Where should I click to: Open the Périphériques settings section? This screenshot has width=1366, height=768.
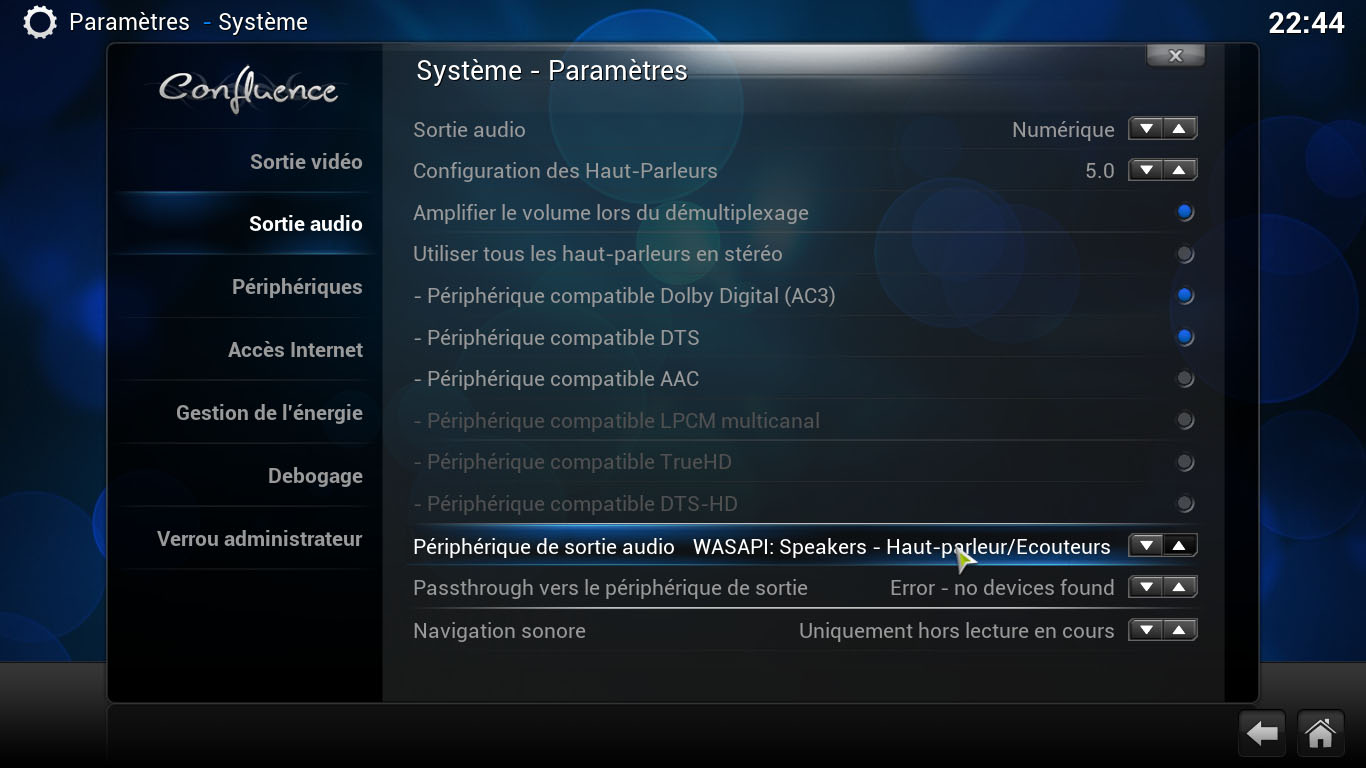pyautogui.click(x=297, y=287)
